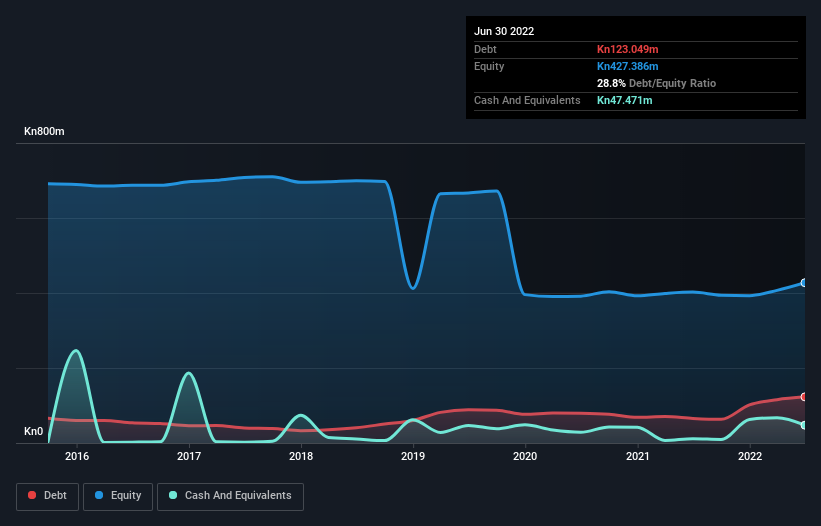The height and width of the screenshot is (526, 821).
Task: Click the blue Equity legend dot
Action: click(99, 495)
